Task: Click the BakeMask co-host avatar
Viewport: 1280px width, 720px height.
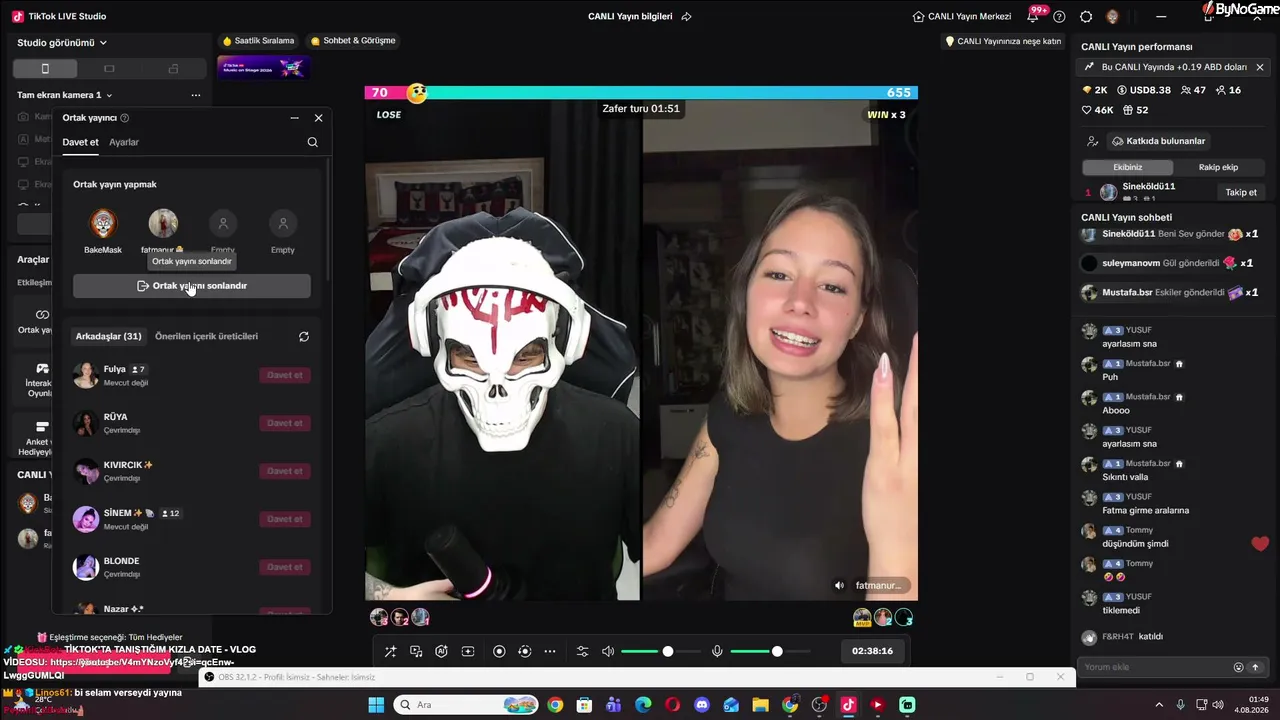Action: 103,223
